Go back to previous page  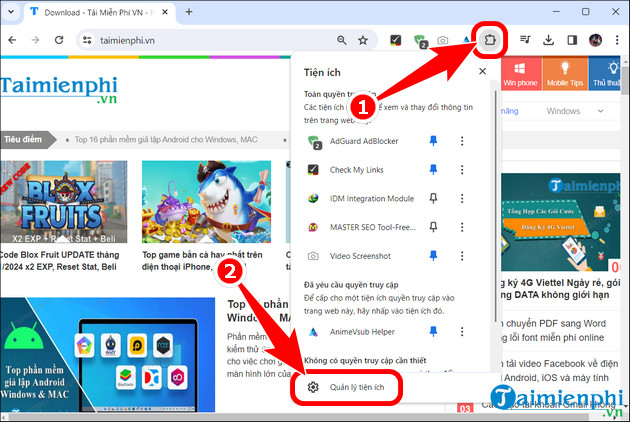point(12,40)
